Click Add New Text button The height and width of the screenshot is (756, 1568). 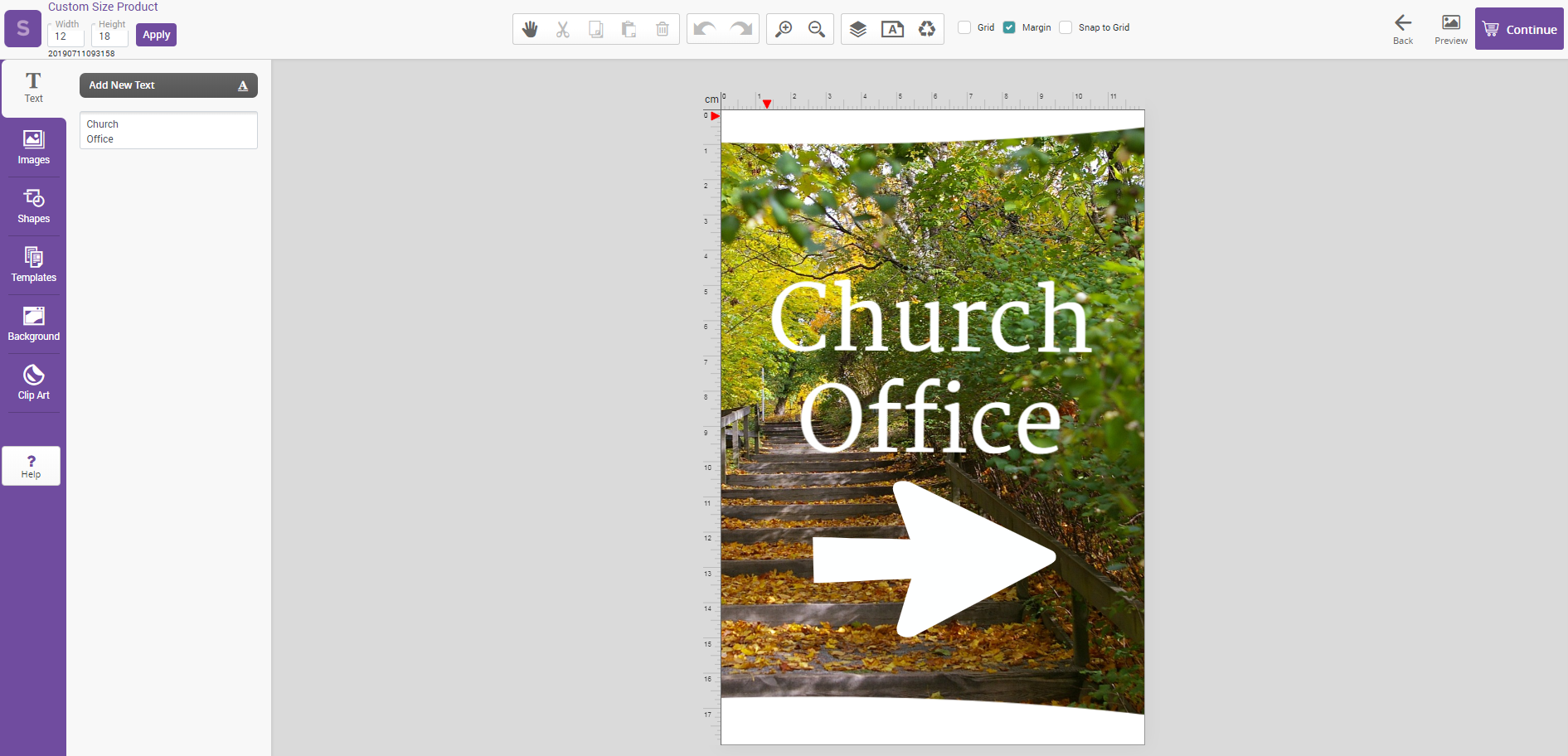[168, 85]
